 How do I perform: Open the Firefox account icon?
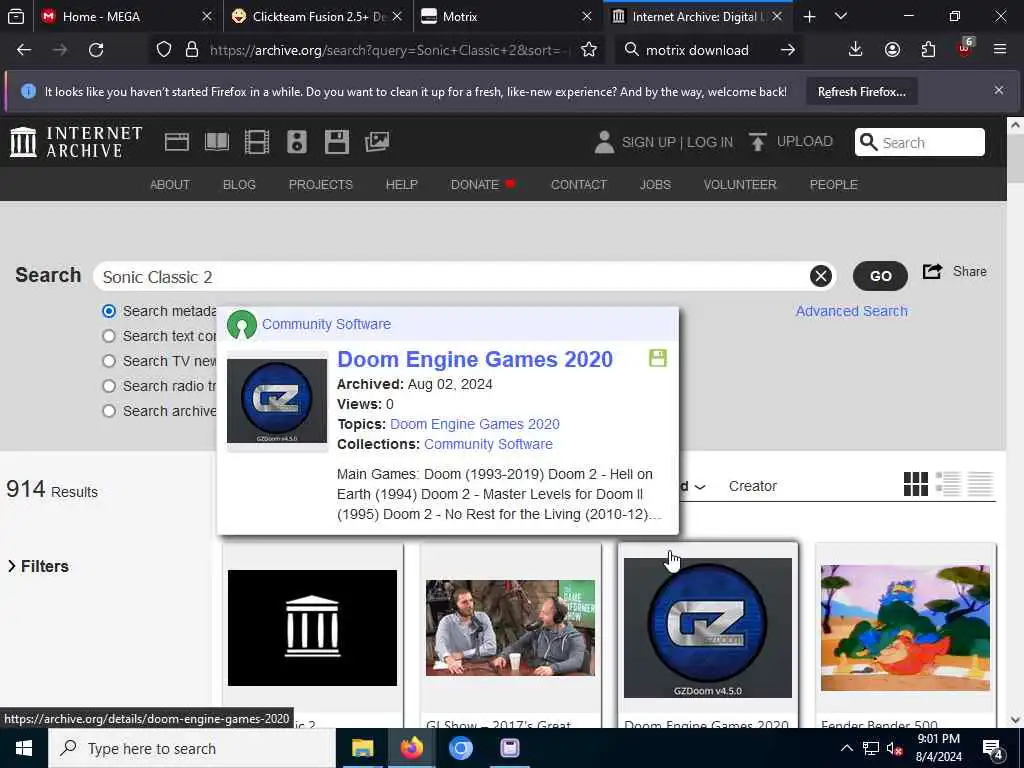click(892, 50)
